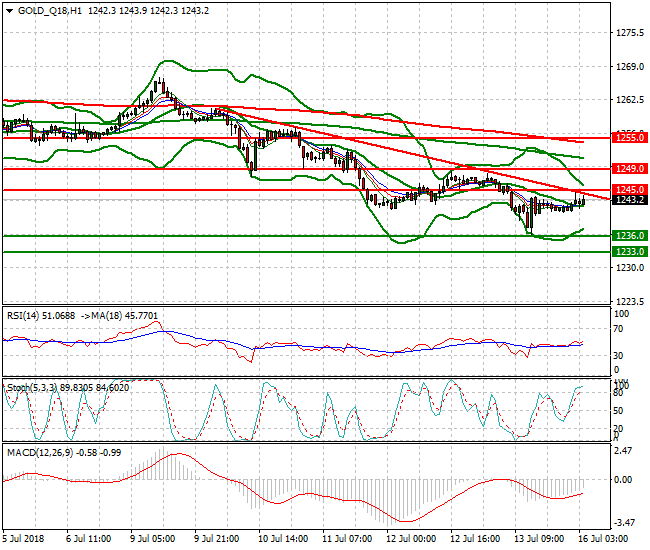Select the MACD(12,26,9) indicator label
650x550 pixels.
pyautogui.click(x=40, y=453)
